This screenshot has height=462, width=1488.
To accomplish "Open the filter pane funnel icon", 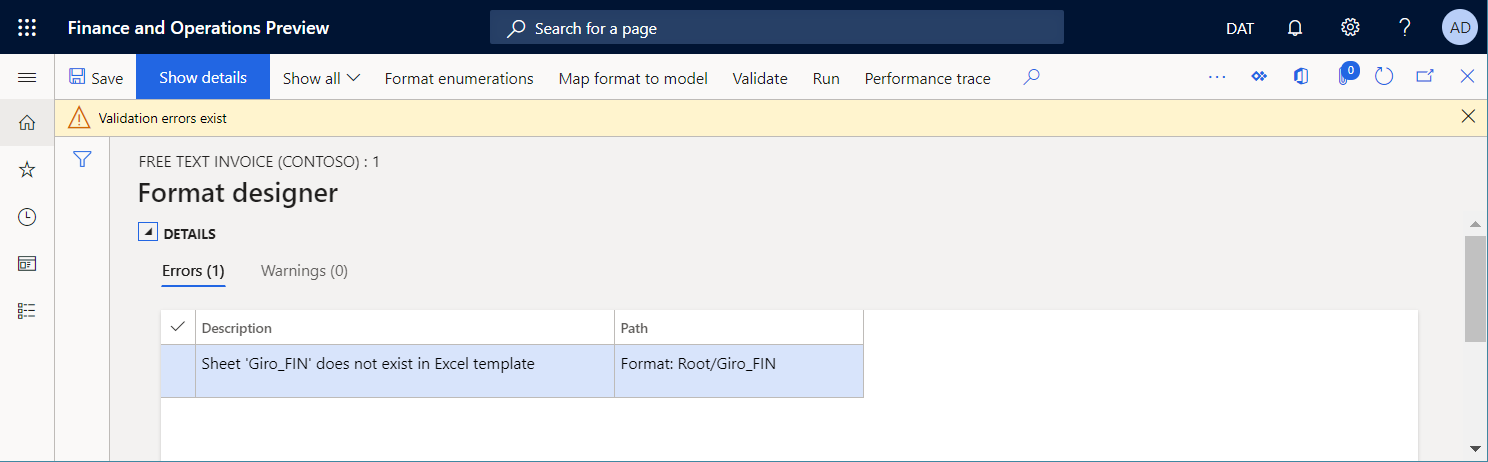I will tap(83, 159).
